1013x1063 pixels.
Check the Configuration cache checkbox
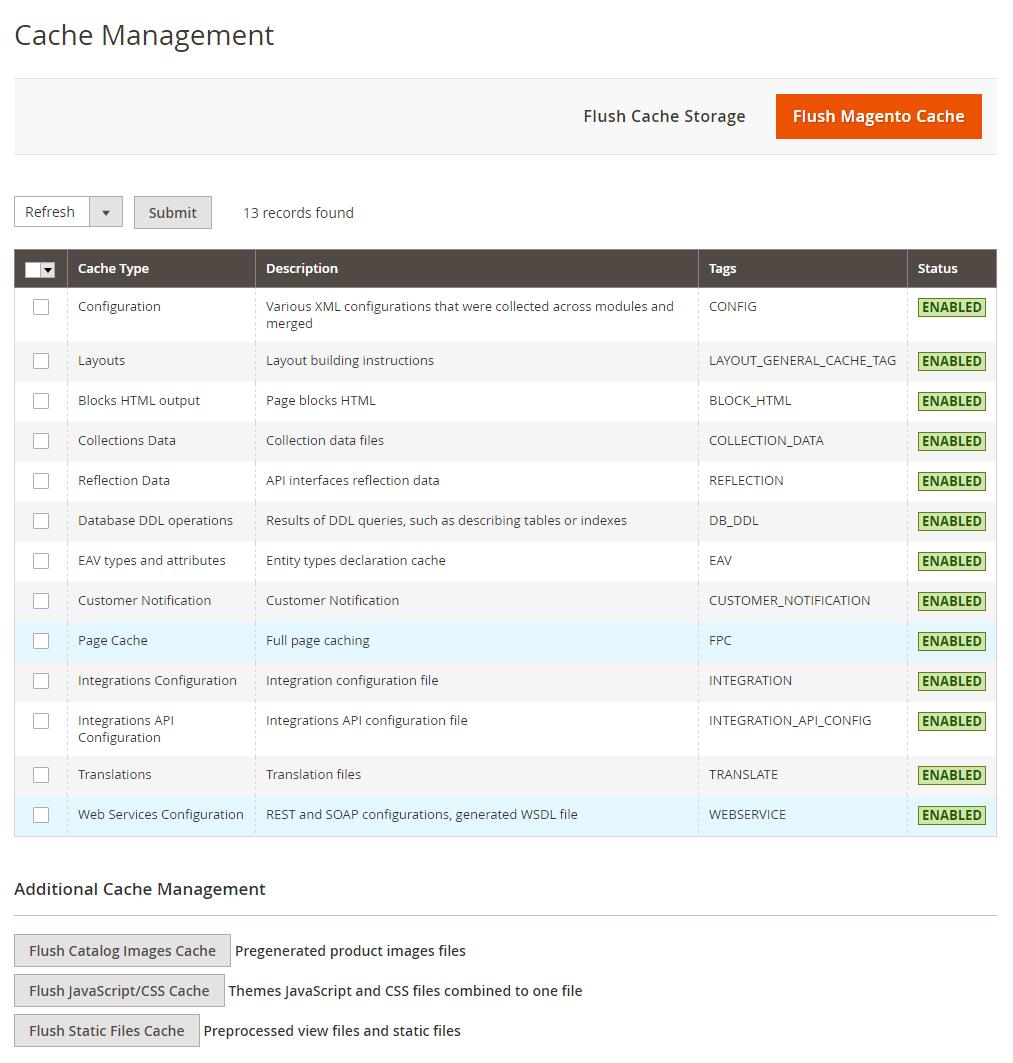[x=41, y=307]
